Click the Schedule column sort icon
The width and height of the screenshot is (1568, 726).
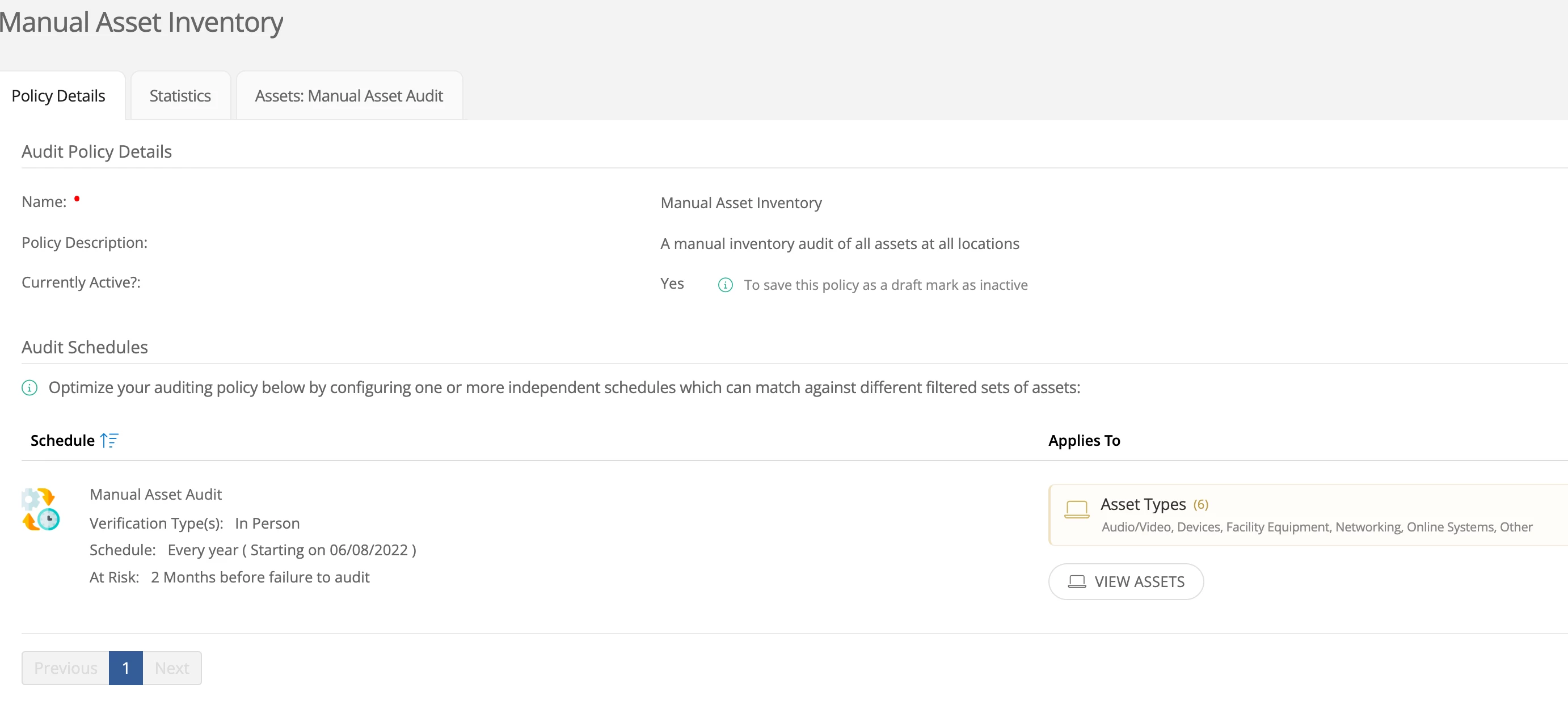point(109,440)
